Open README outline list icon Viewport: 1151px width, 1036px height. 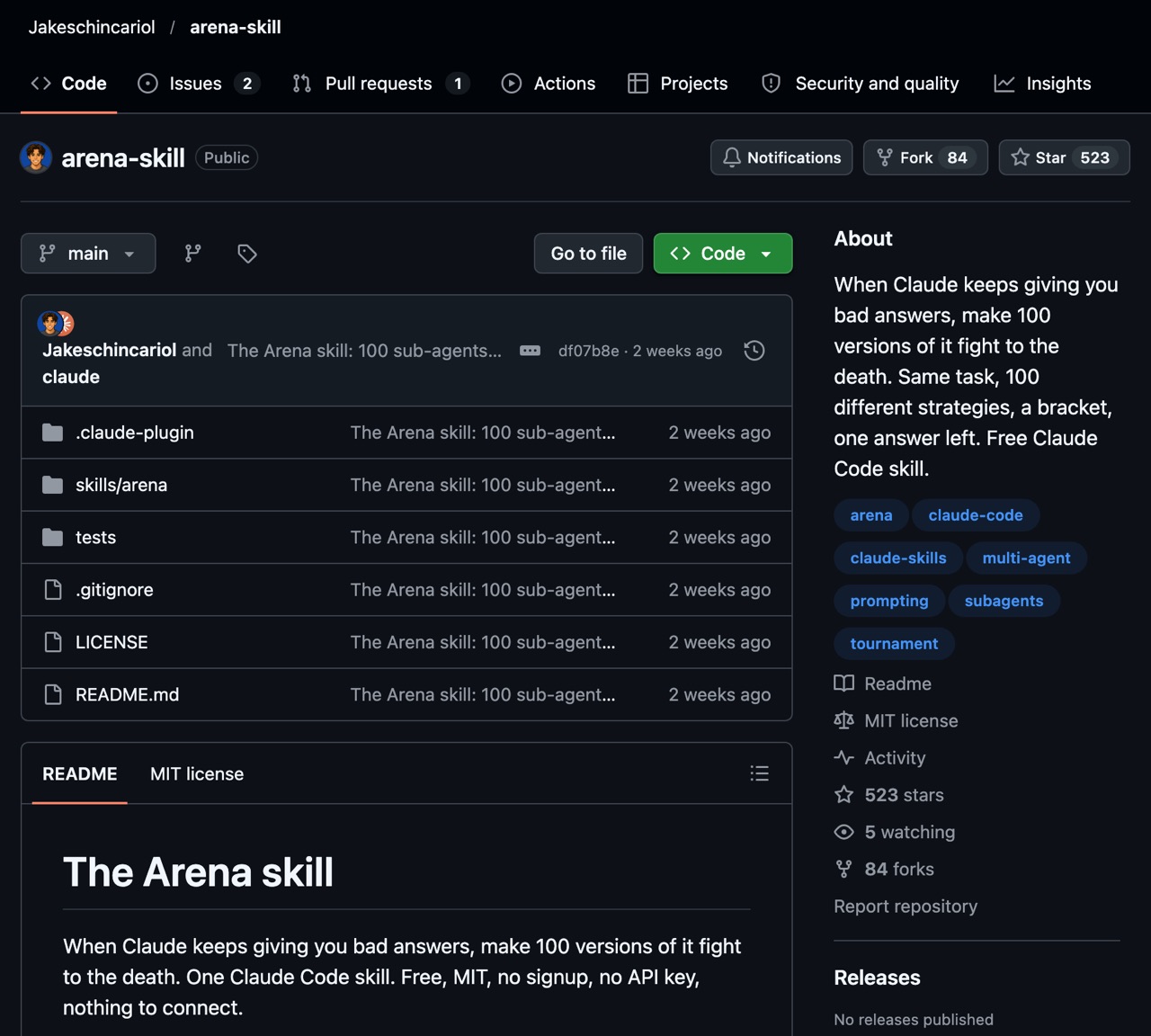pos(760,773)
